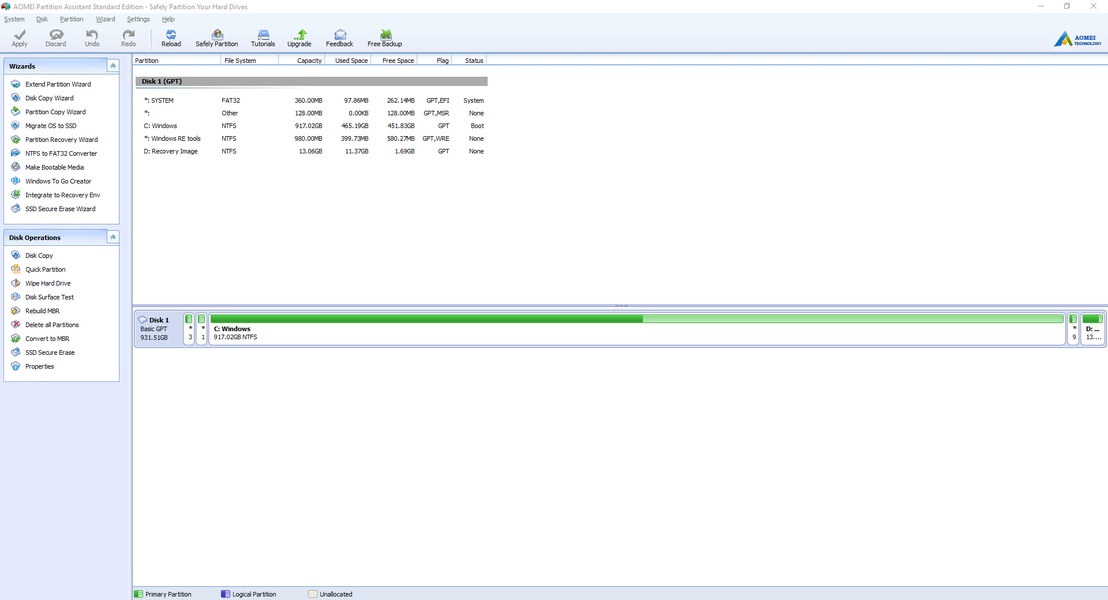Viewport: 1108px width, 600px height.
Task: Open the Help menu
Action: pos(168,19)
